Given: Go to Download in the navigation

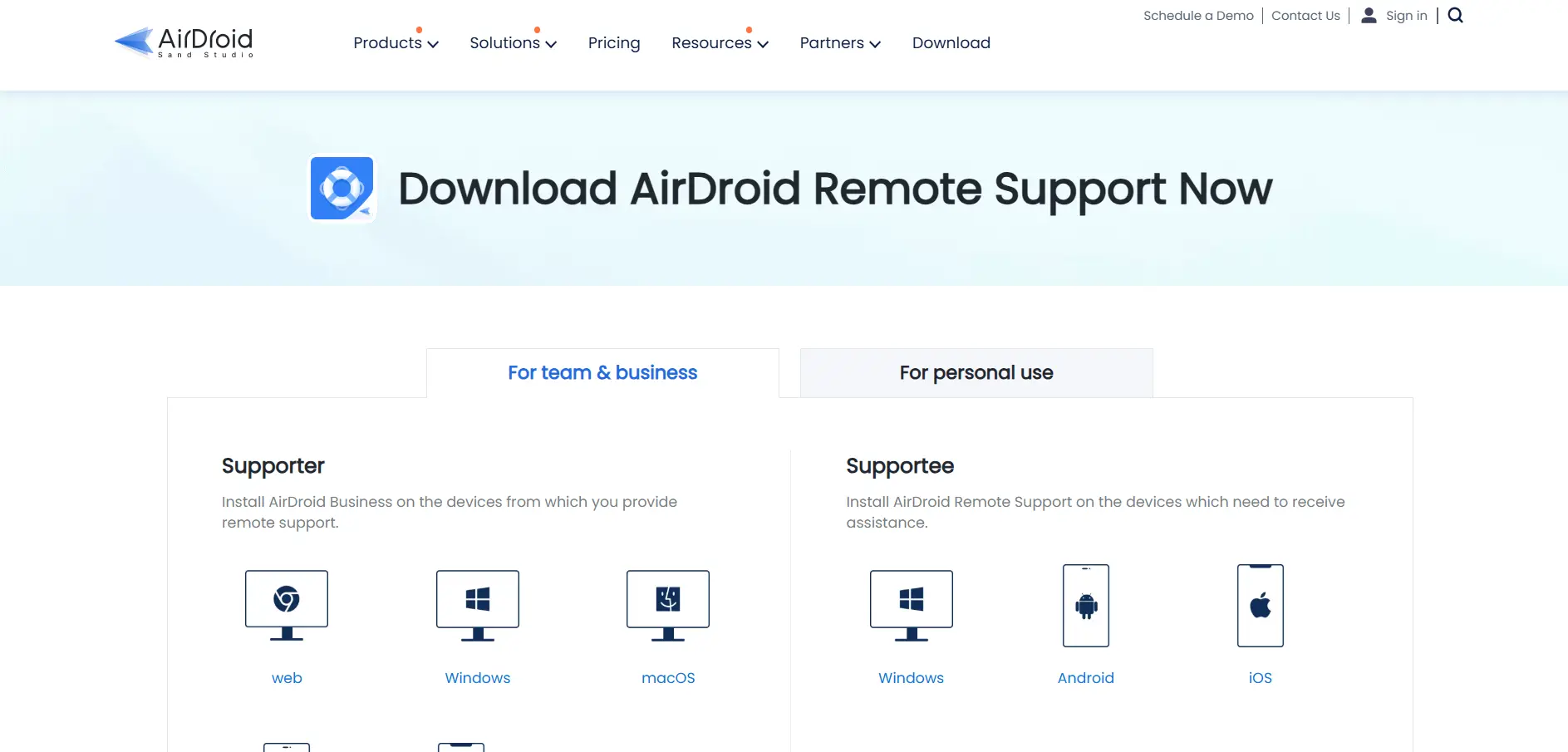Looking at the screenshot, I should (x=951, y=42).
